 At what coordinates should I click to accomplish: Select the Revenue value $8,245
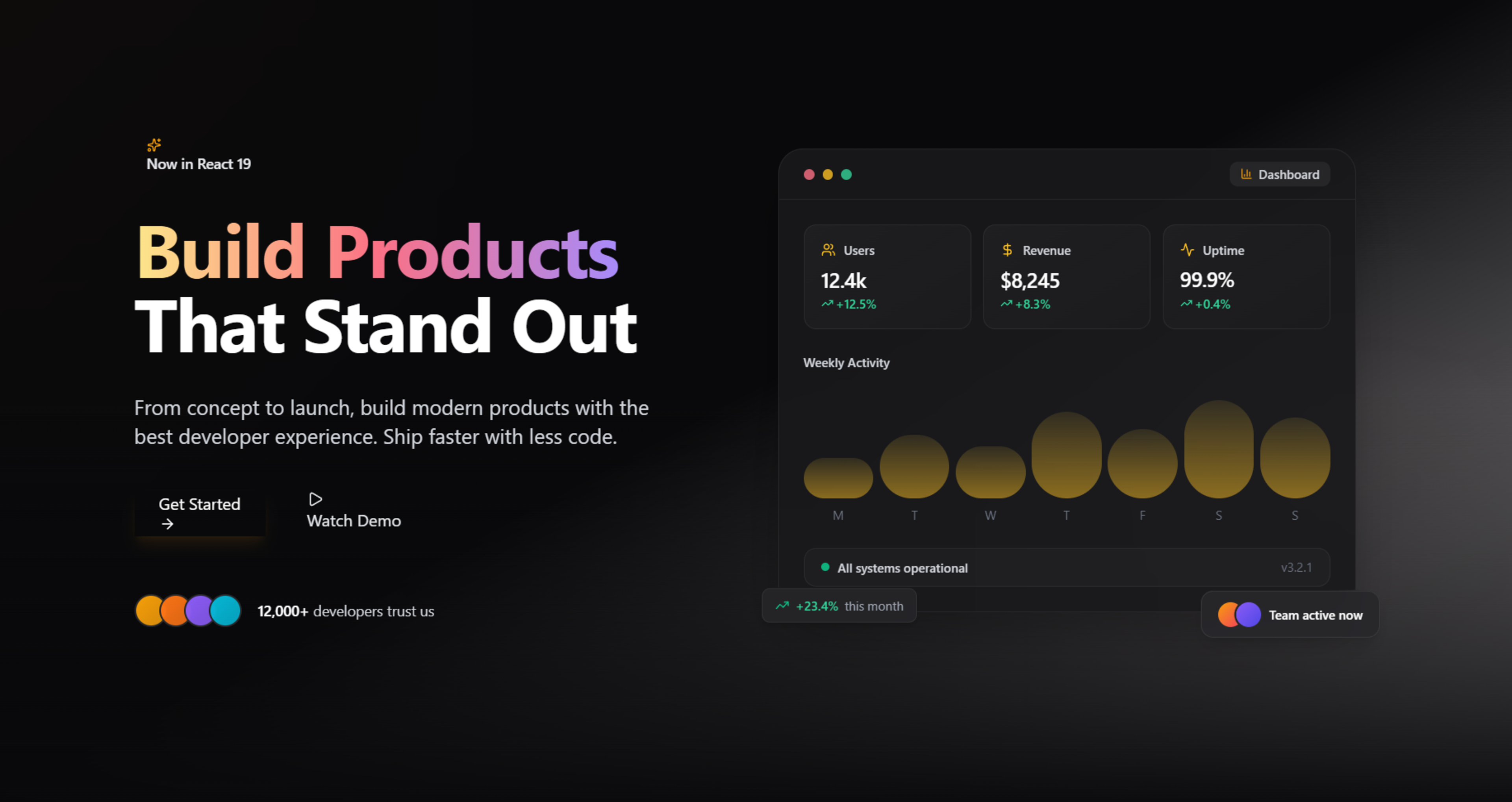pyautogui.click(x=1030, y=281)
